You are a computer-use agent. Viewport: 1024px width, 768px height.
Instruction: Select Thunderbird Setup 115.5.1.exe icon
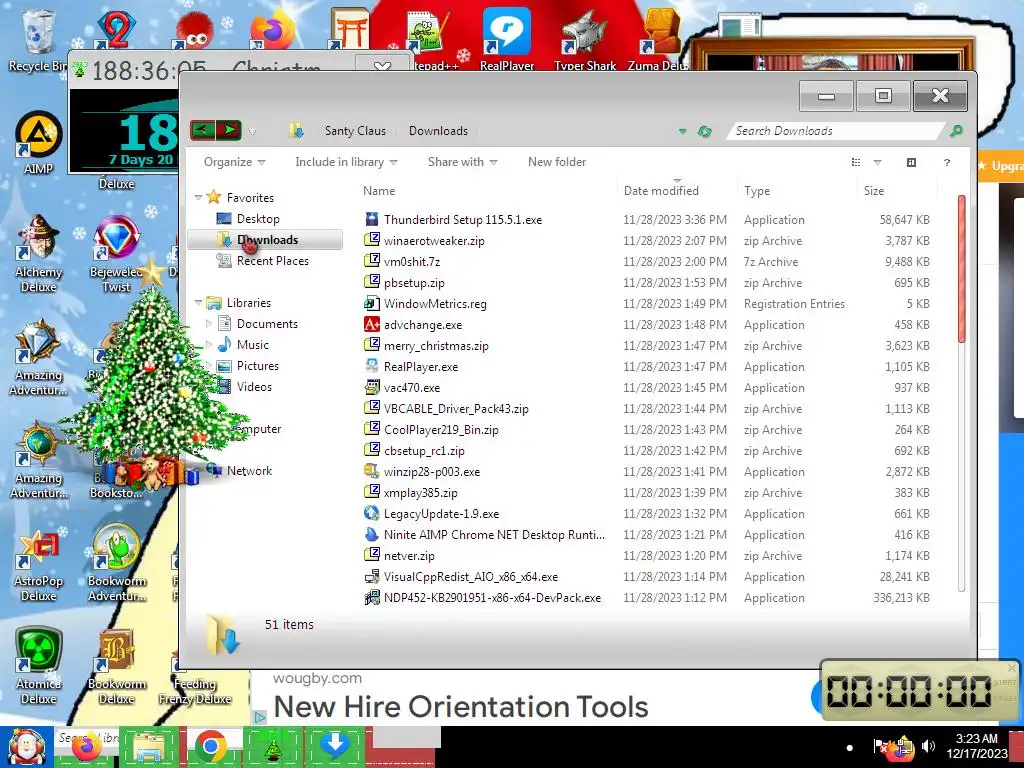point(372,219)
